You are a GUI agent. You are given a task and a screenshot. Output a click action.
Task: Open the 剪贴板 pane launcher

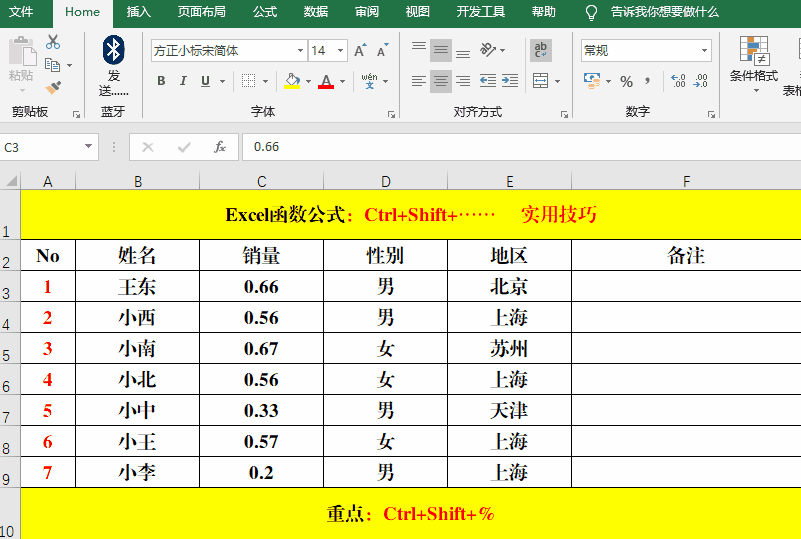77,114
